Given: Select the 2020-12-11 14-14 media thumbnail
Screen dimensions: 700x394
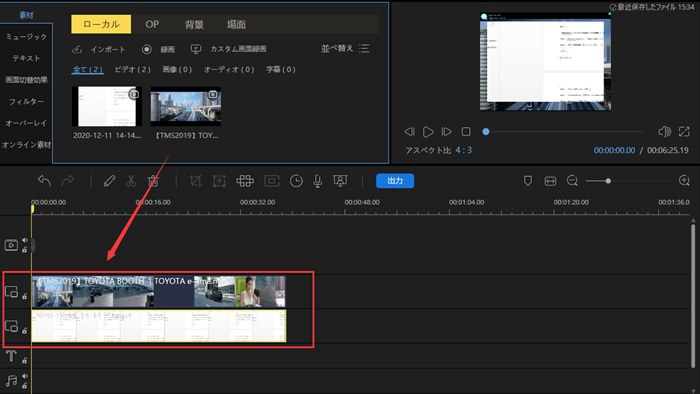Looking at the screenshot, I should click(x=107, y=107).
